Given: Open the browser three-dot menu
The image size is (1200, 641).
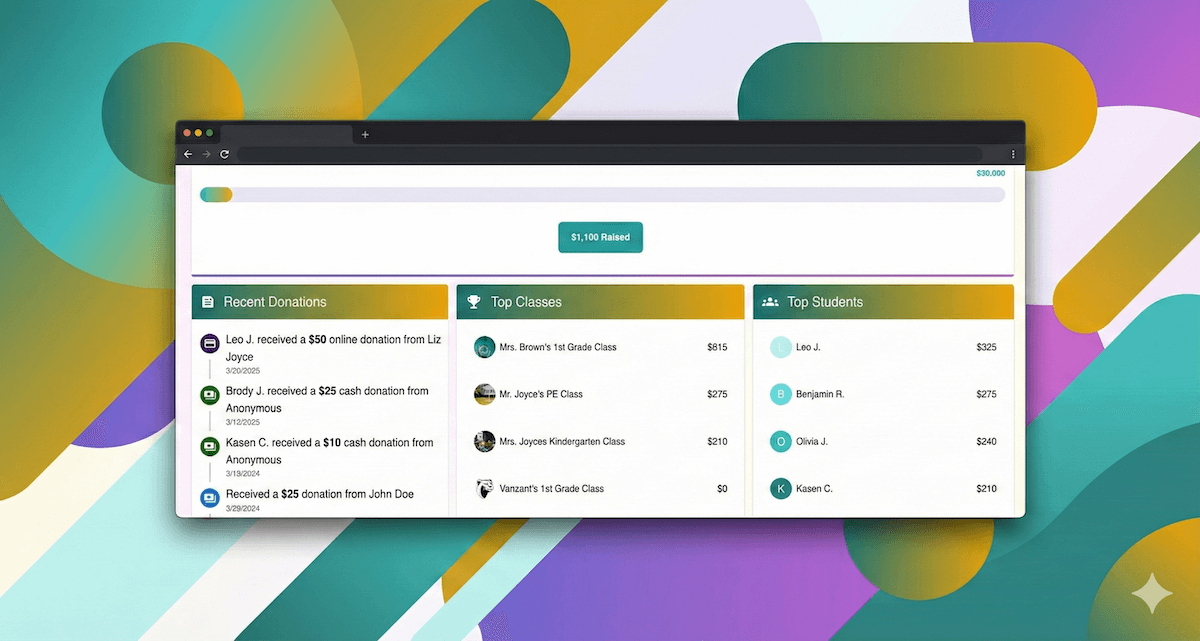Looking at the screenshot, I should 1013,154.
